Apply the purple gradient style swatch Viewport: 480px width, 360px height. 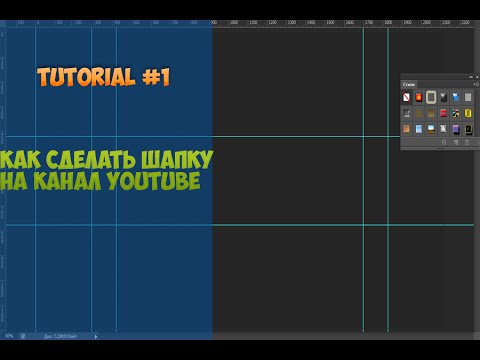point(456,129)
